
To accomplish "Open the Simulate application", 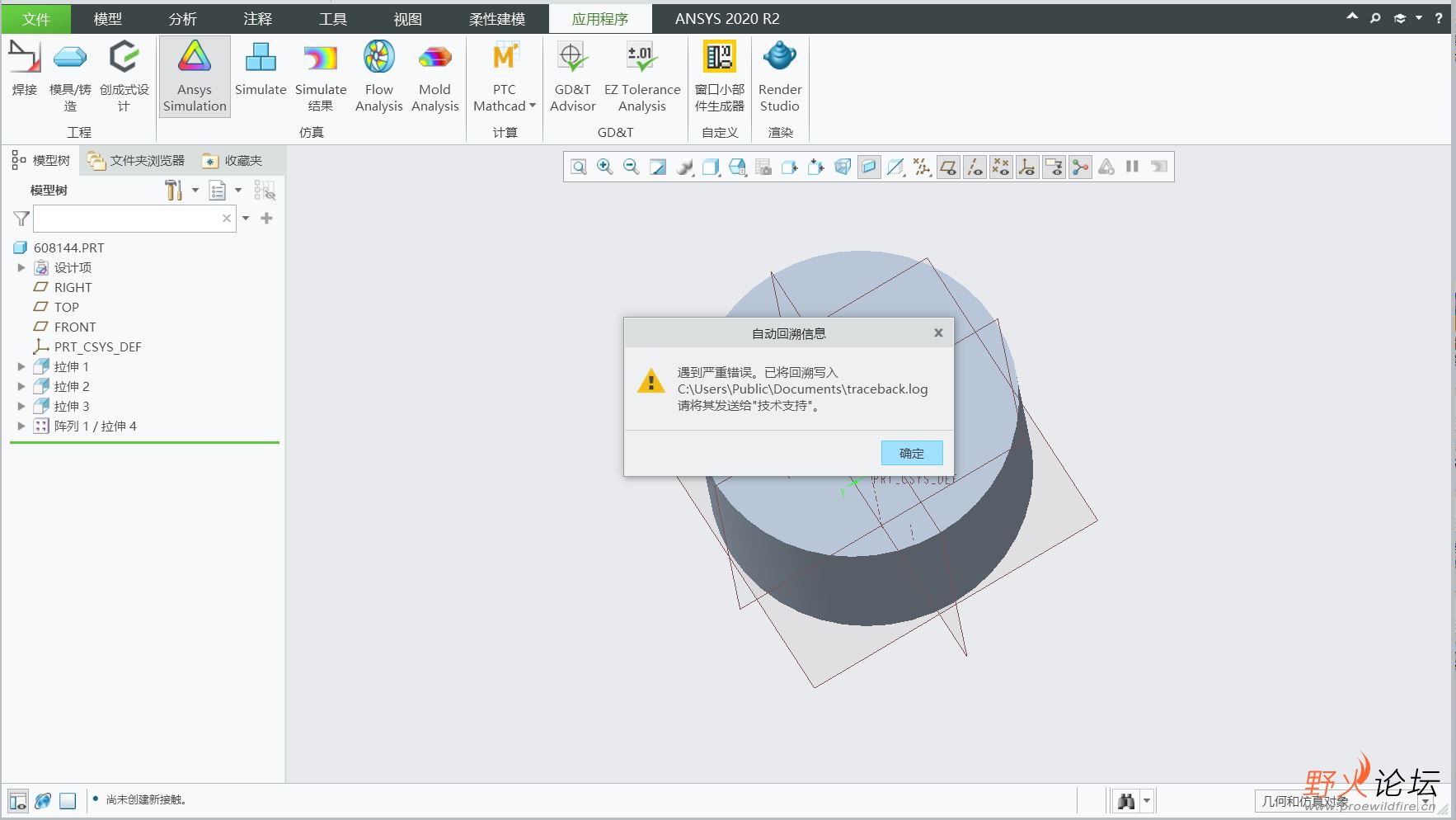I will point(261,68).
